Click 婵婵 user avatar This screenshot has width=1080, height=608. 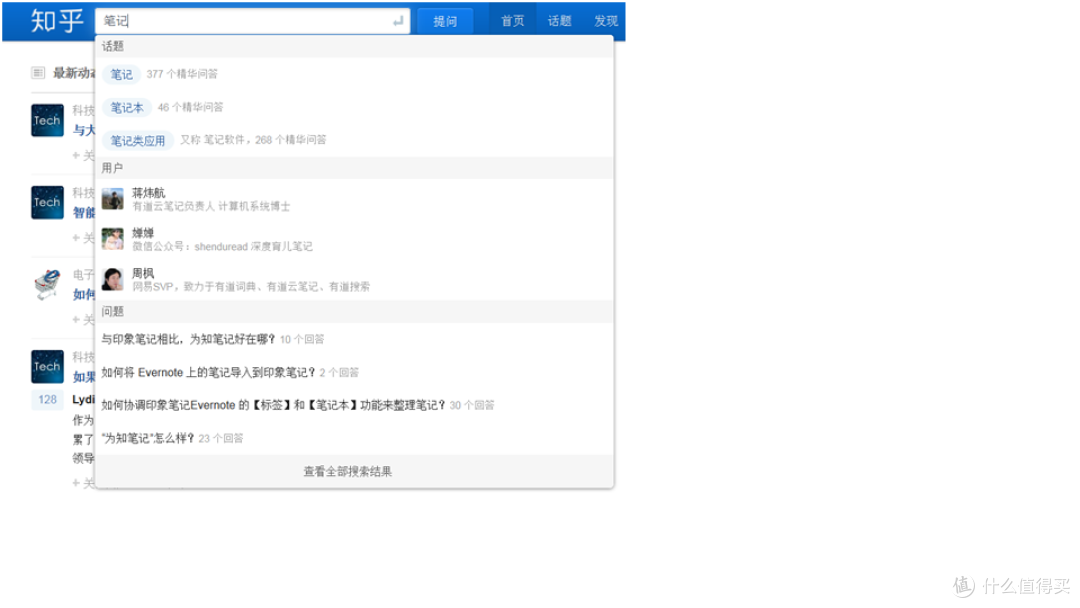[112, 239]
